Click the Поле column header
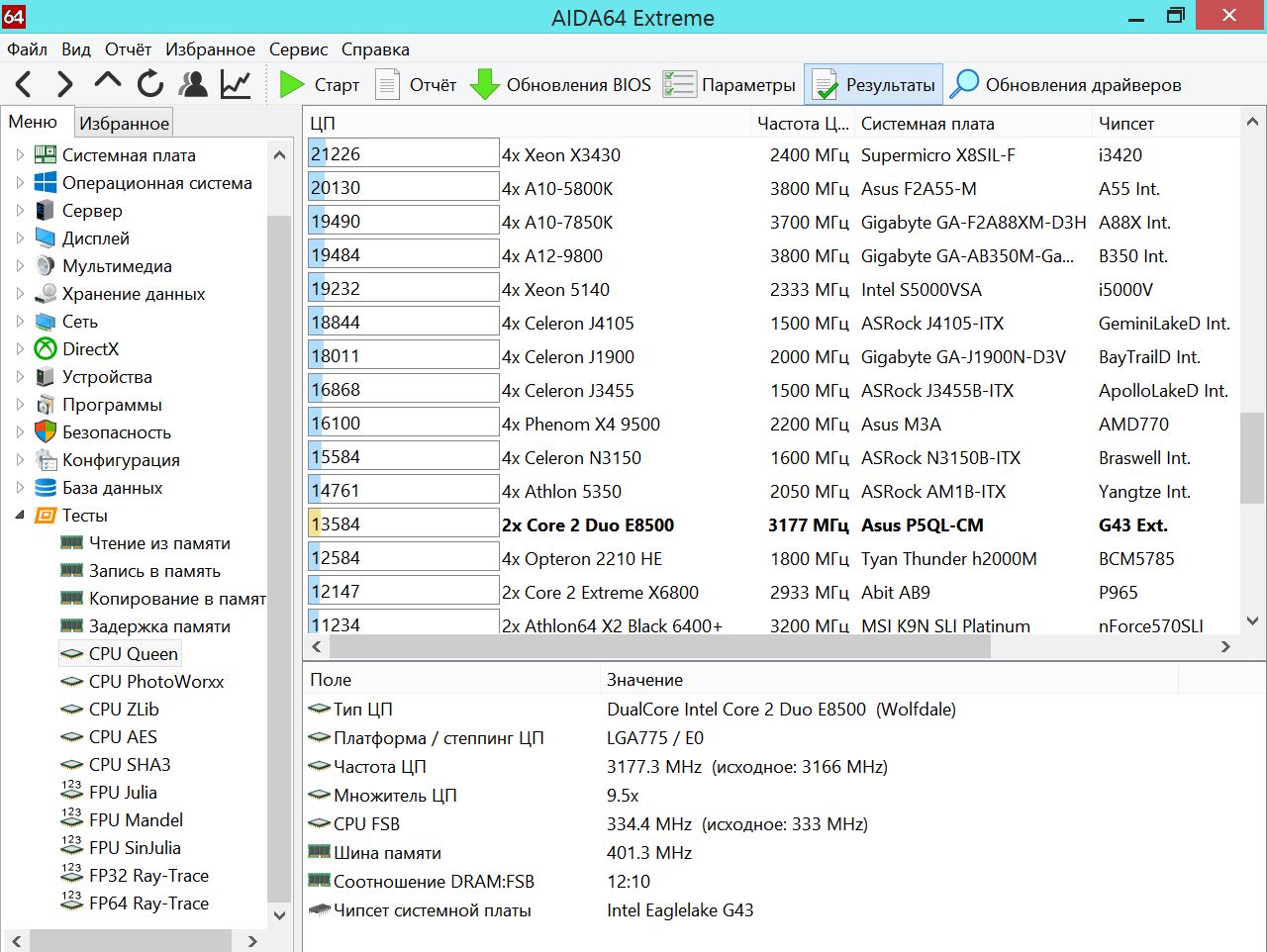This screenshot has width=1267, height=952. pyautogui.click(x=451, y=680)
